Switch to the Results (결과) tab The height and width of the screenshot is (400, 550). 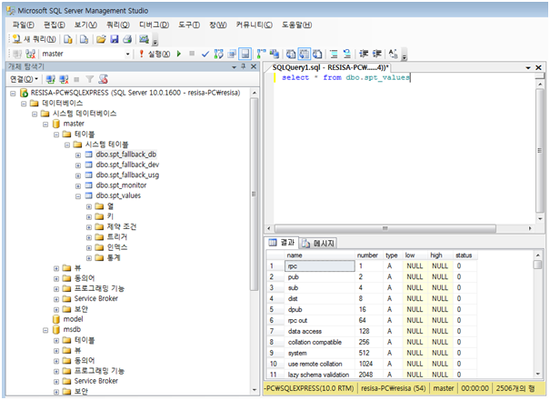coord(282,242)
